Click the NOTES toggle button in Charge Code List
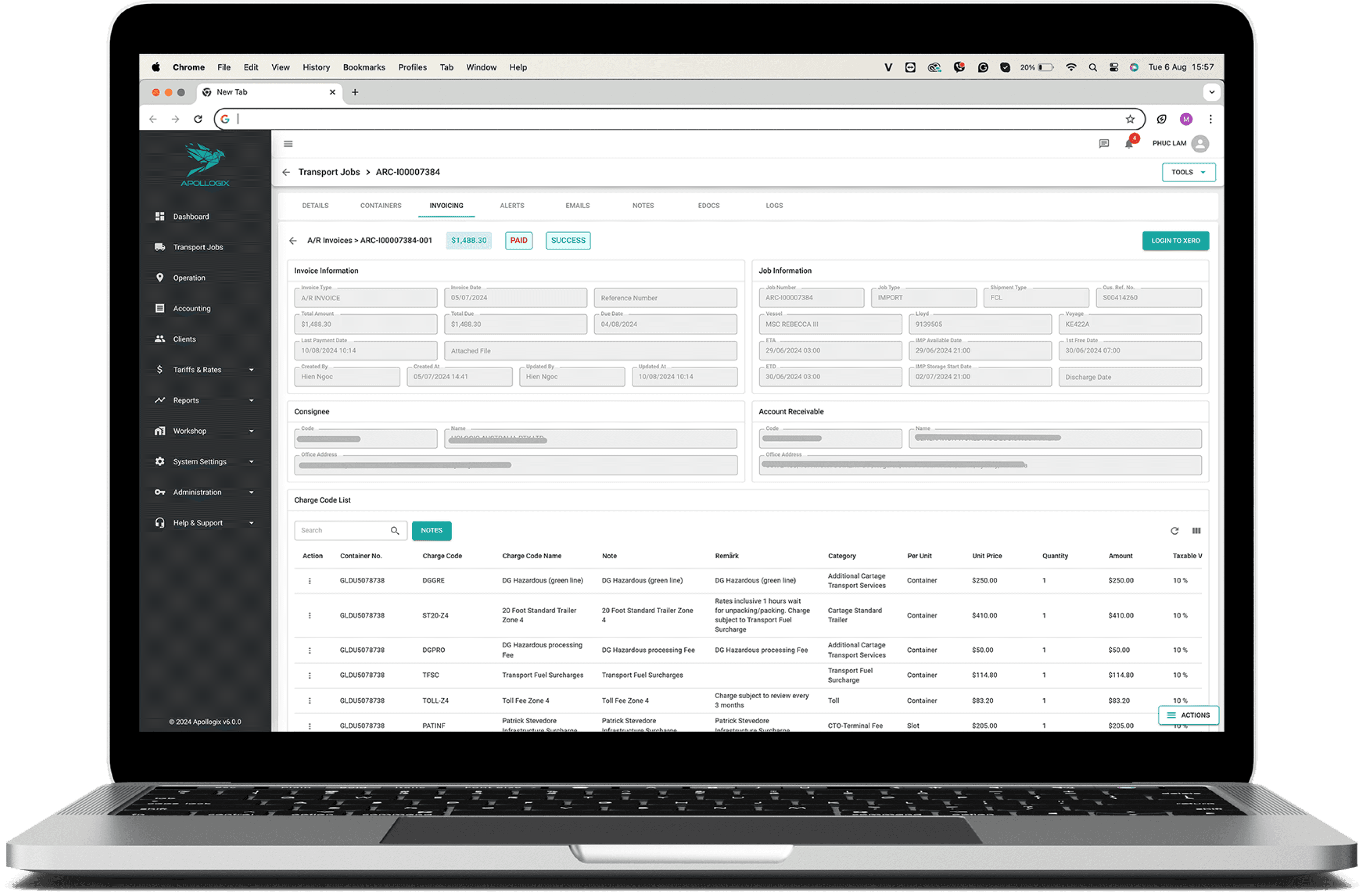 (x=431, y=530)
